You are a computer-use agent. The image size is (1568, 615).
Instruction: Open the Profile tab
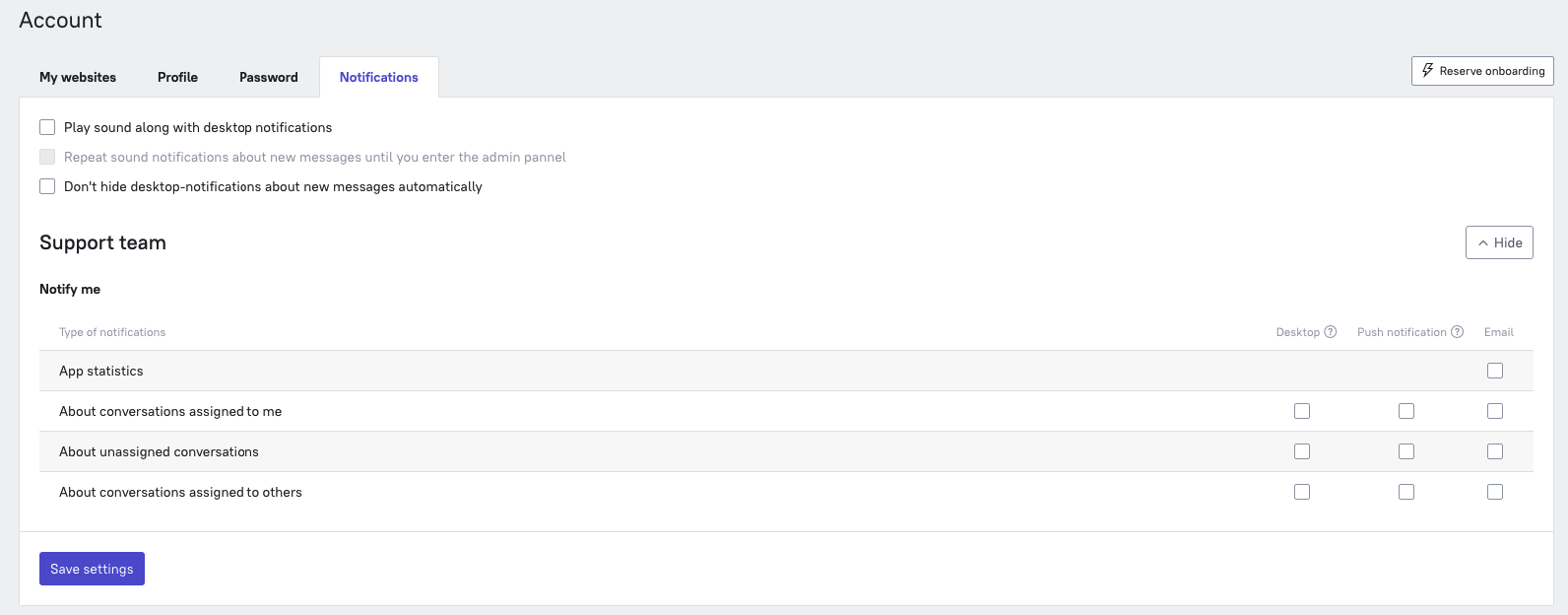177,77
